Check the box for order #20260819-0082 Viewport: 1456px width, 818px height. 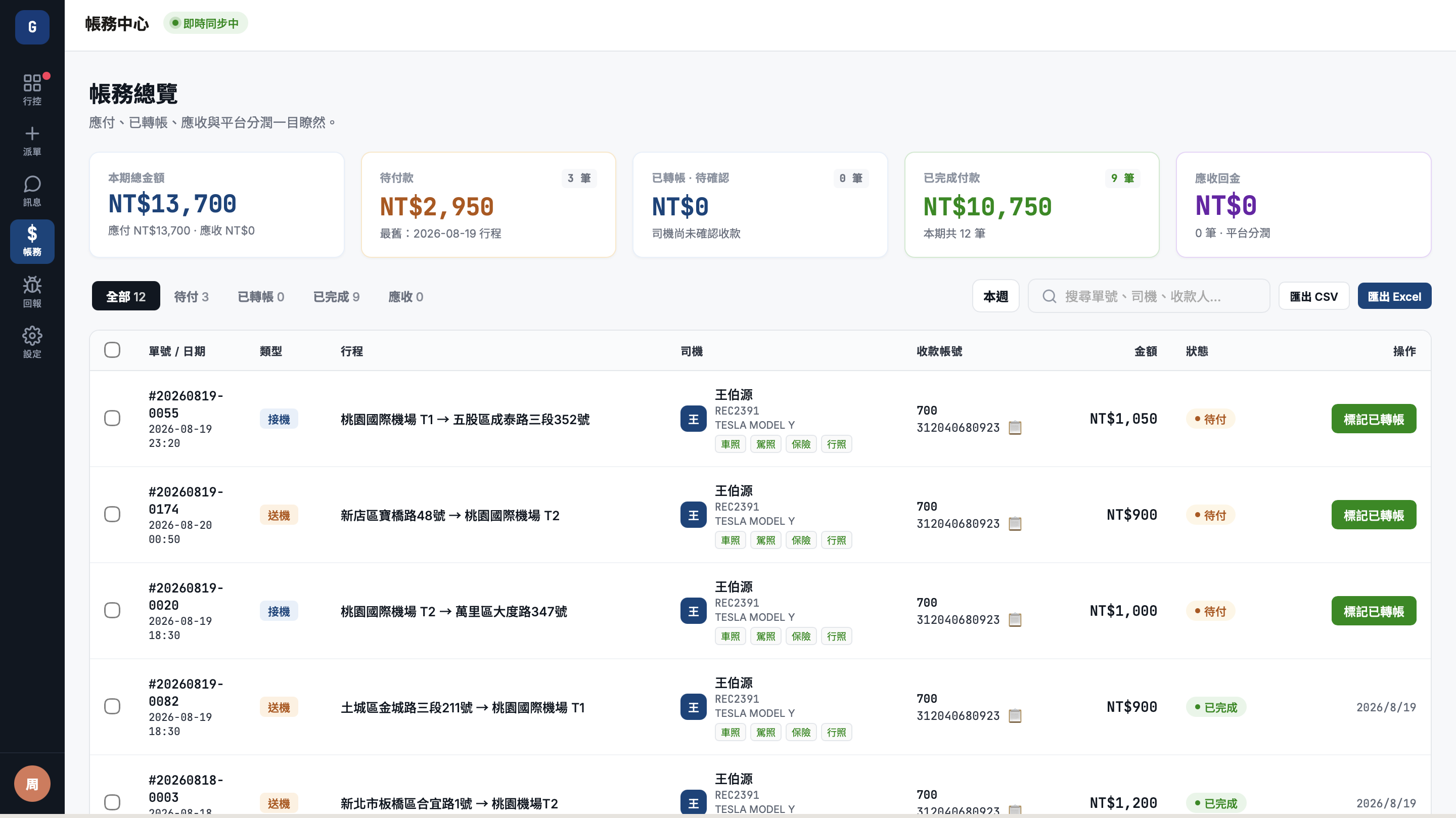[112, 707]
